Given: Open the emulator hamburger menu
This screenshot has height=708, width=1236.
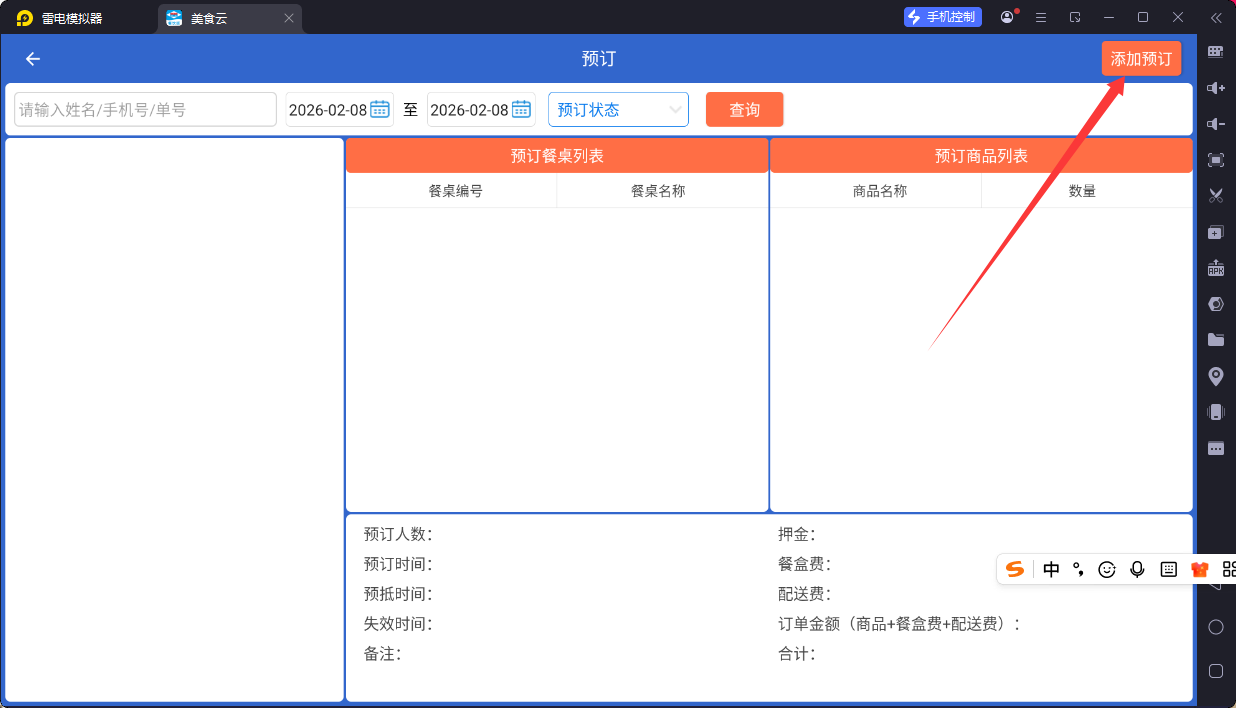Looking at the screenshot, I should 1041,18.
